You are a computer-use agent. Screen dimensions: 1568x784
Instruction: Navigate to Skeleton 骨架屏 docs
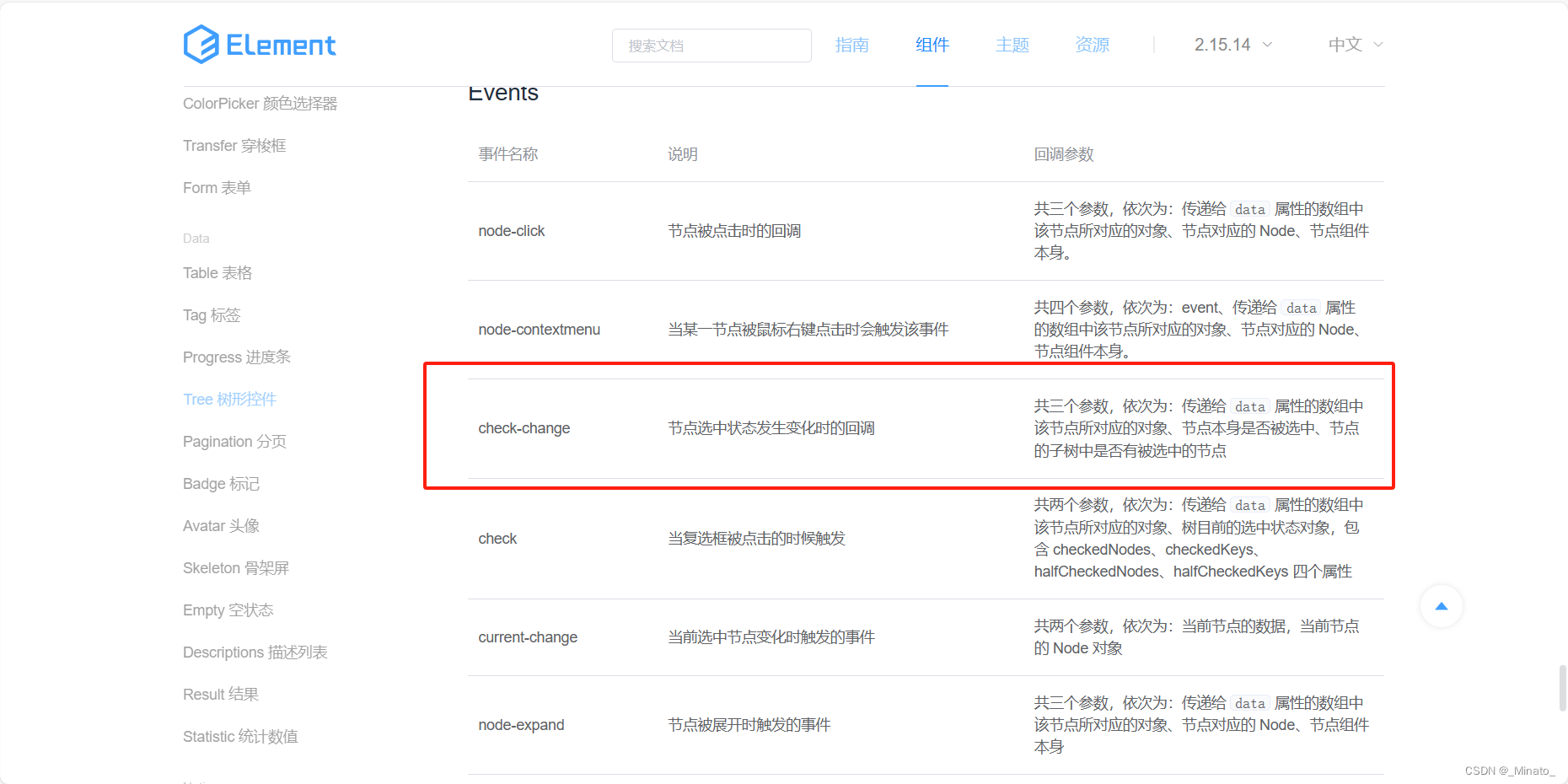coord(236,567)
